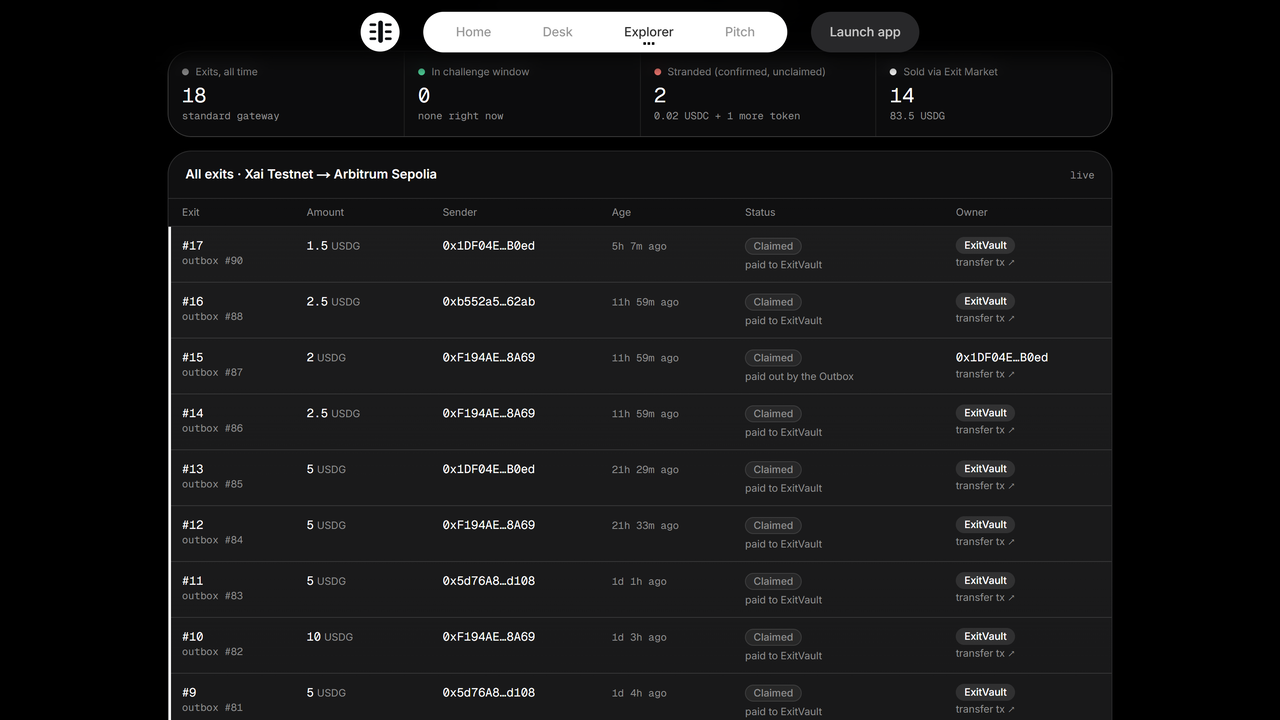Click sender 0x5d76A8…d108 on exit #11
Screen dimensions: 1280x720
(489, 581)
